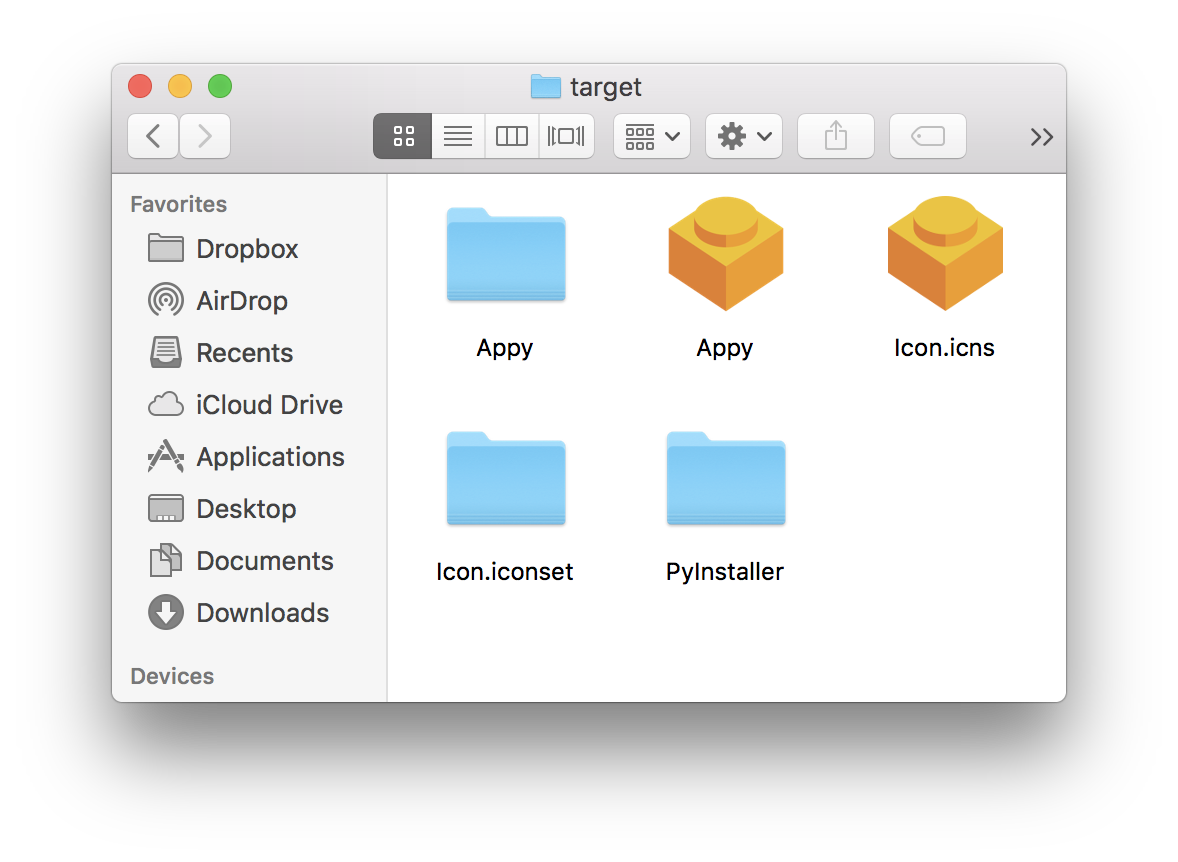Open the gear Action menu

coord(744,136)
